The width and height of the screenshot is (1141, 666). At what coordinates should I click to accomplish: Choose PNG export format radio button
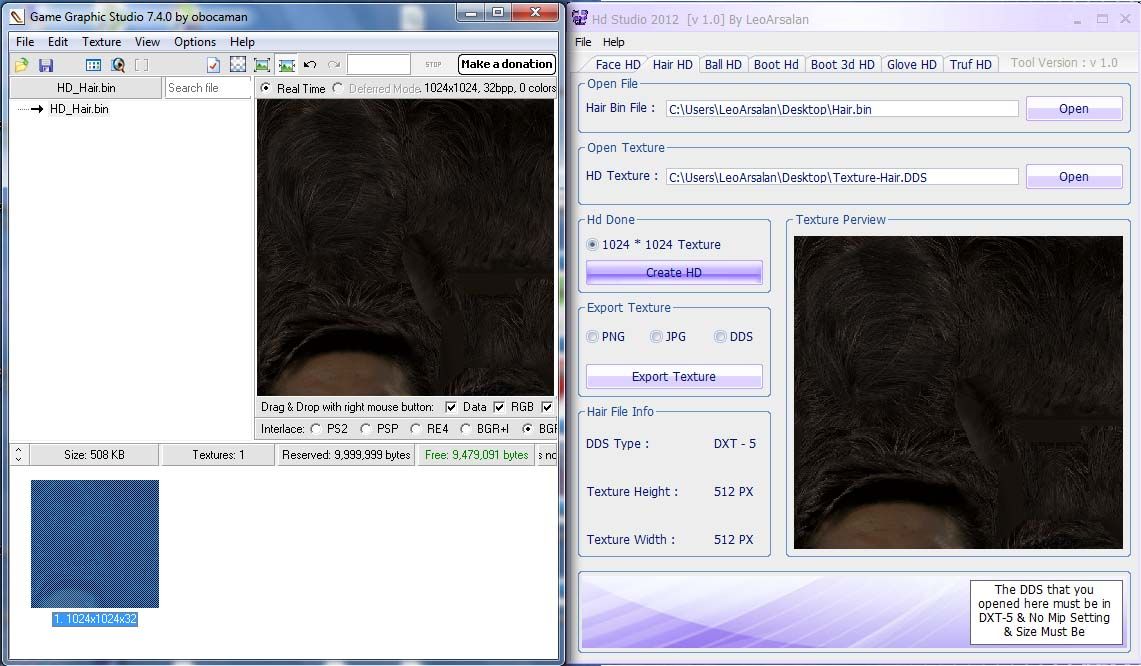(x=592, y=337)
